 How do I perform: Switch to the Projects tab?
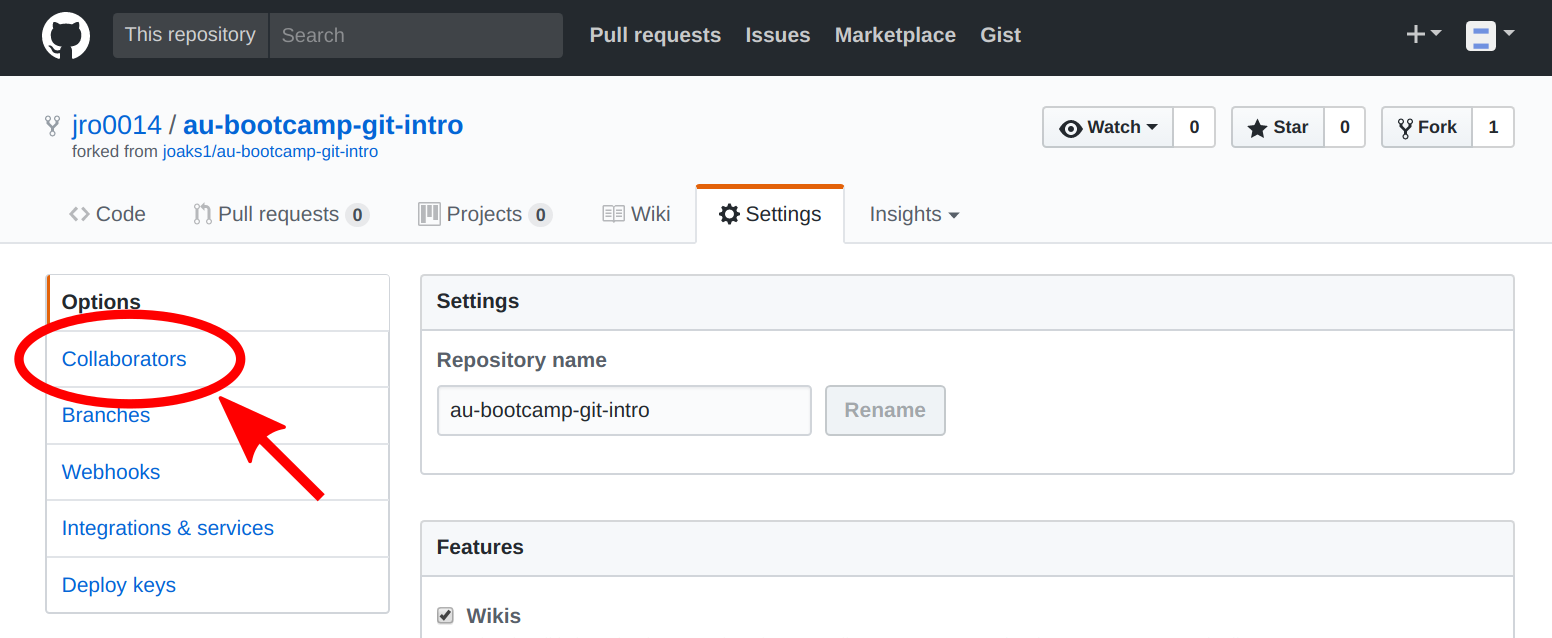tap(484, 214)
